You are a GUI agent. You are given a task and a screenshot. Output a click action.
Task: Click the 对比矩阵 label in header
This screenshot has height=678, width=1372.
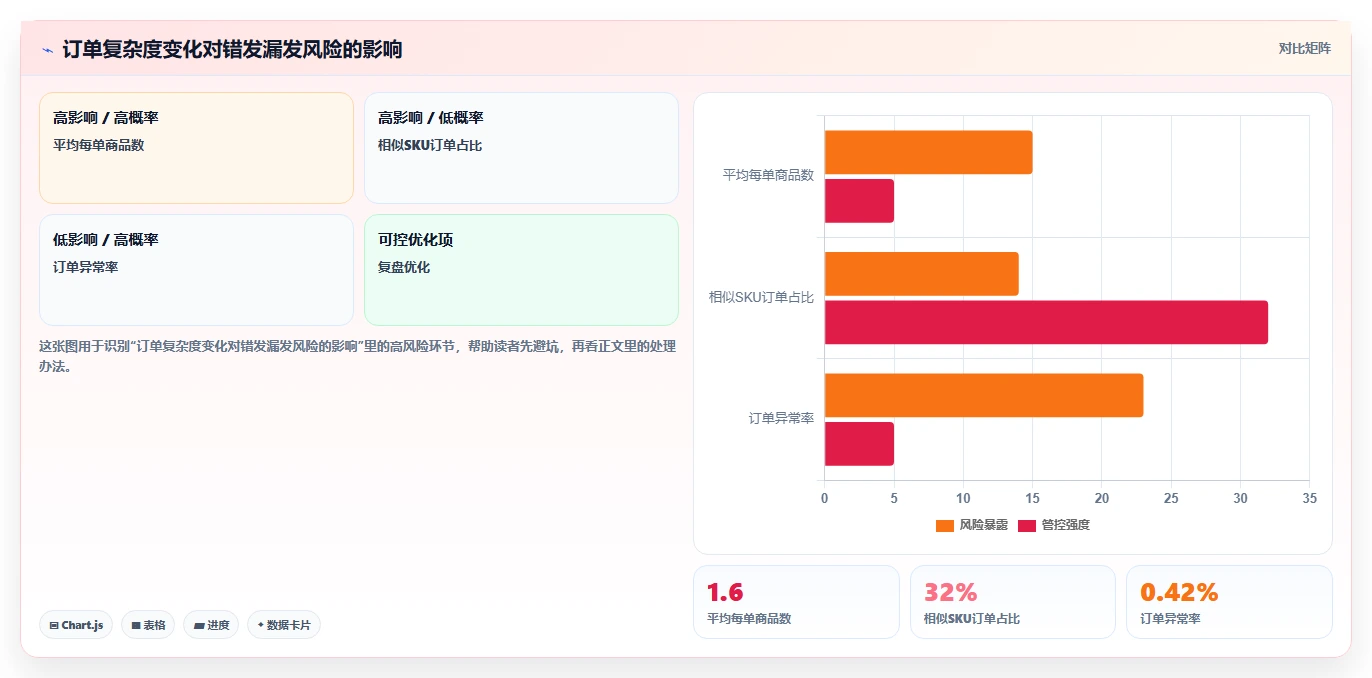[1304, 48]
